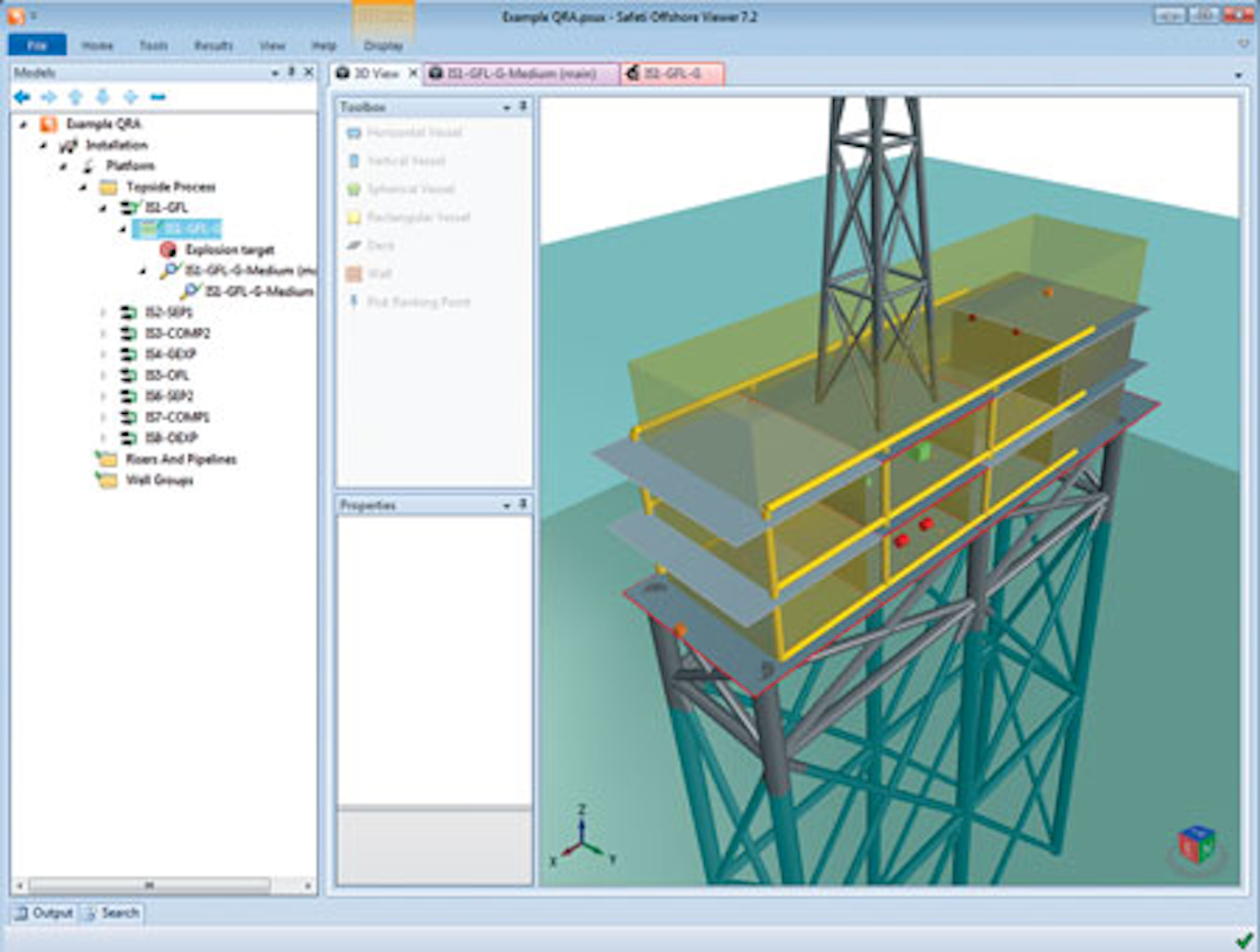Click the Explosion target icon in tree
The width and height of the screenshot is (1260, 952).
[169, 249]
